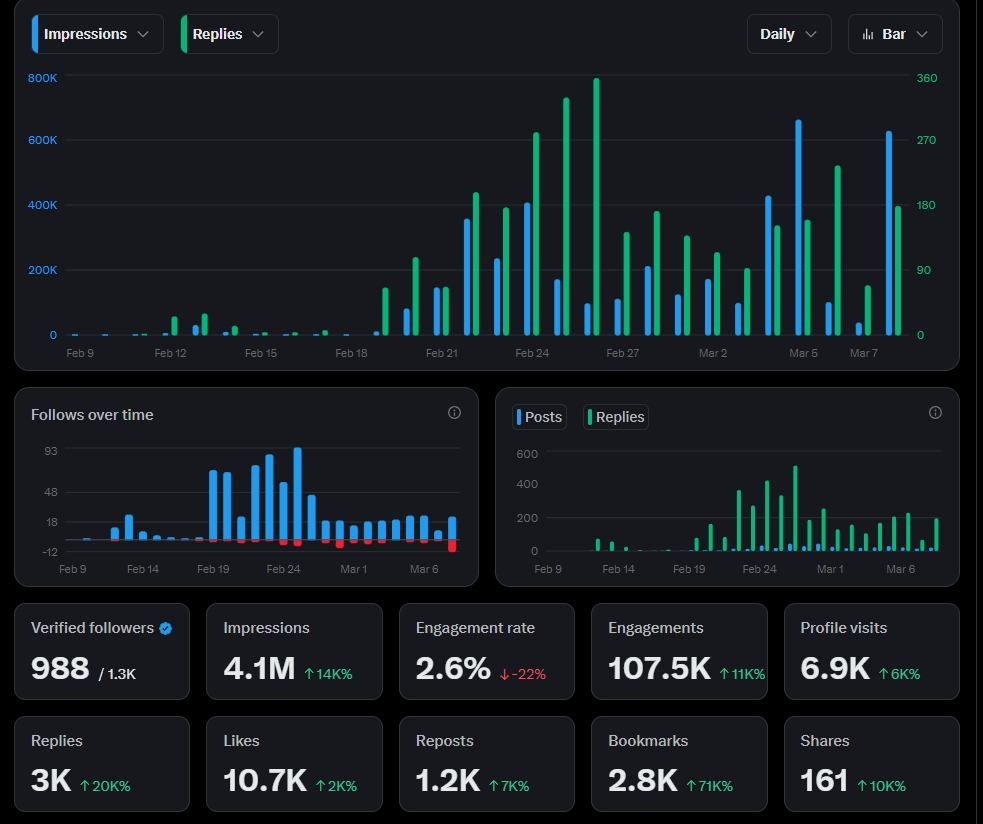Select the Replies 3K card
The width and height of the screenshot is (983, 824).
click(x=102, y=764)
